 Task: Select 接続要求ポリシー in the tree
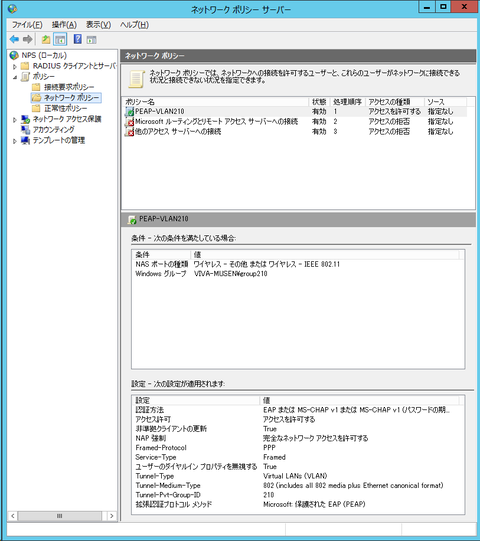point(69,87)
